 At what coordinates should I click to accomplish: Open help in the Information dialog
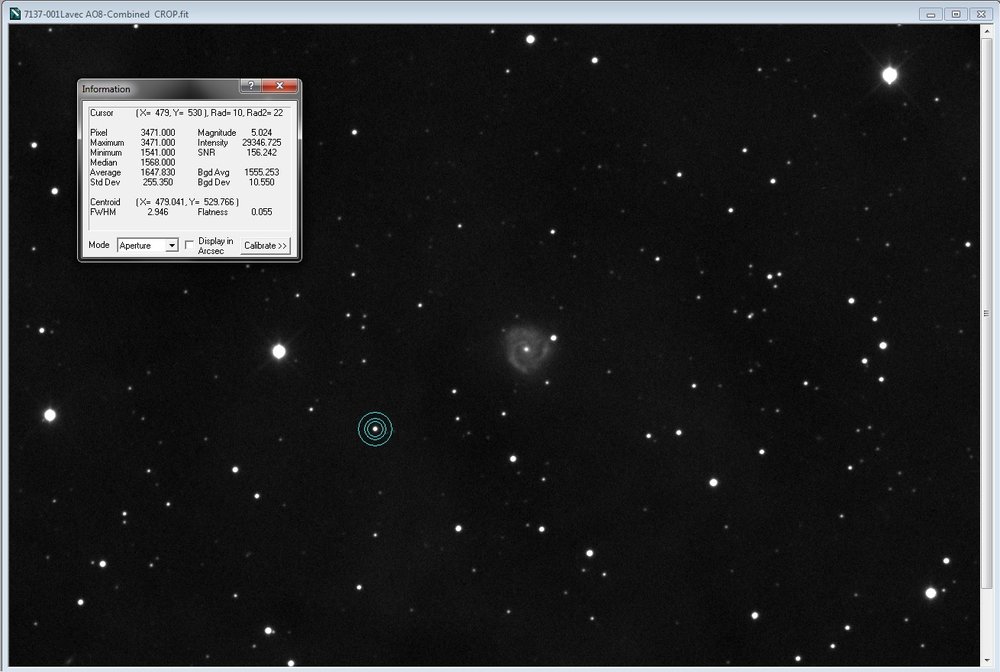pos(251,85)
